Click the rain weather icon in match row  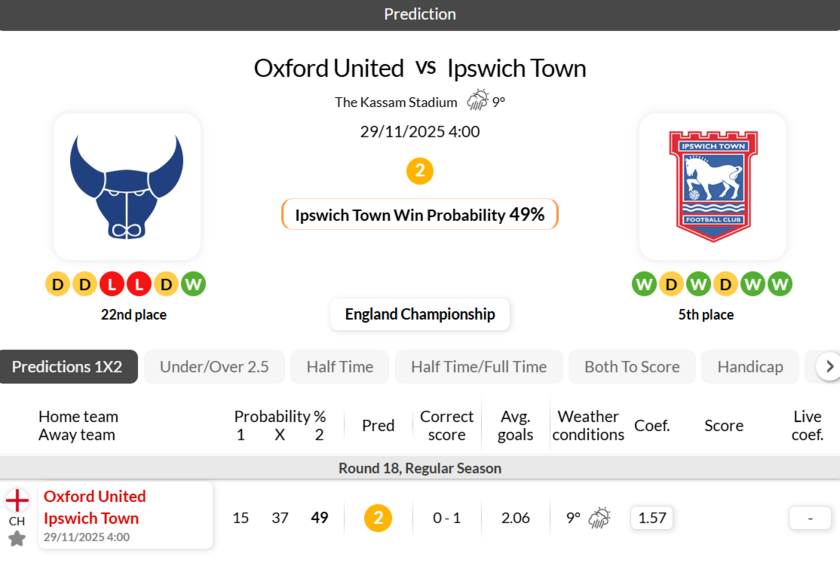(x=599, y=518)
